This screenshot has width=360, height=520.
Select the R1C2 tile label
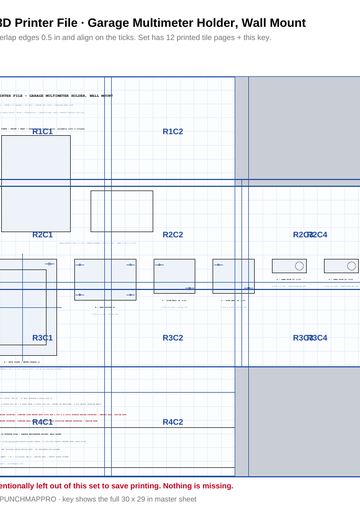point(173,131)
